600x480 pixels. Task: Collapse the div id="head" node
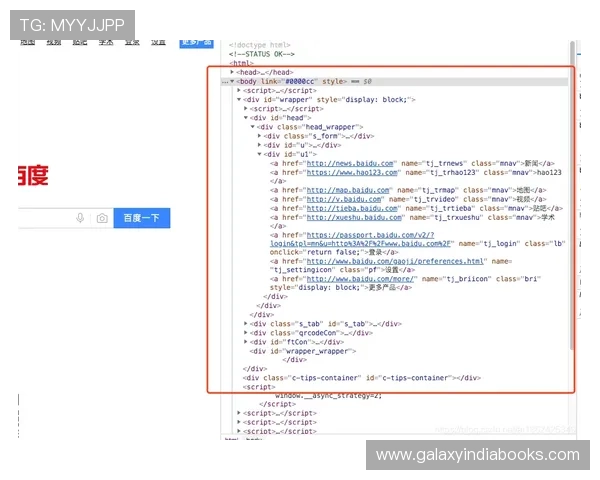tap(246, 118)
